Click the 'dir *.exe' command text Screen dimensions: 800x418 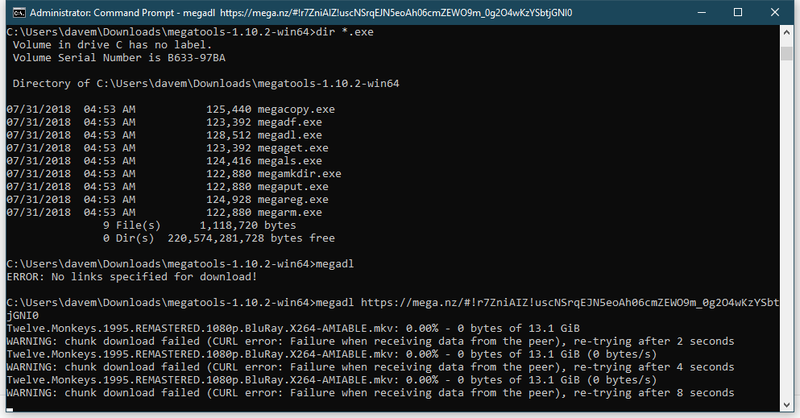coord(344,32)
